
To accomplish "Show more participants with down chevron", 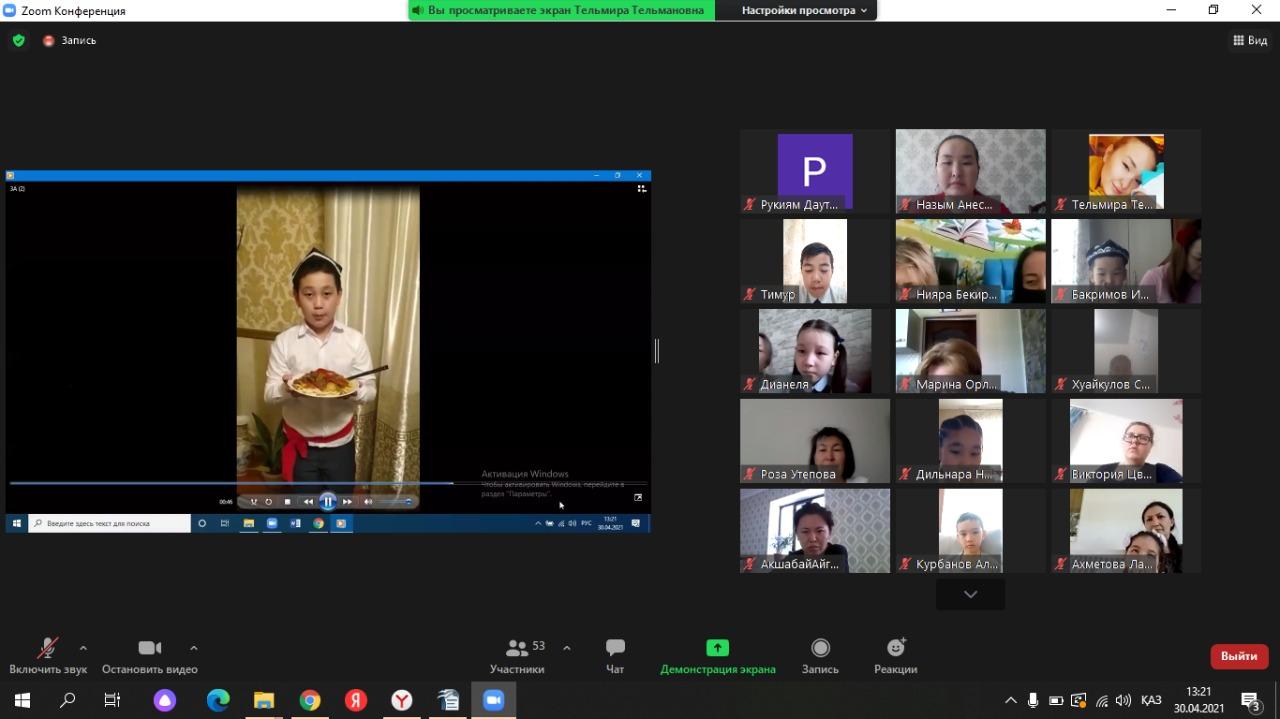I will click(970, 594).
